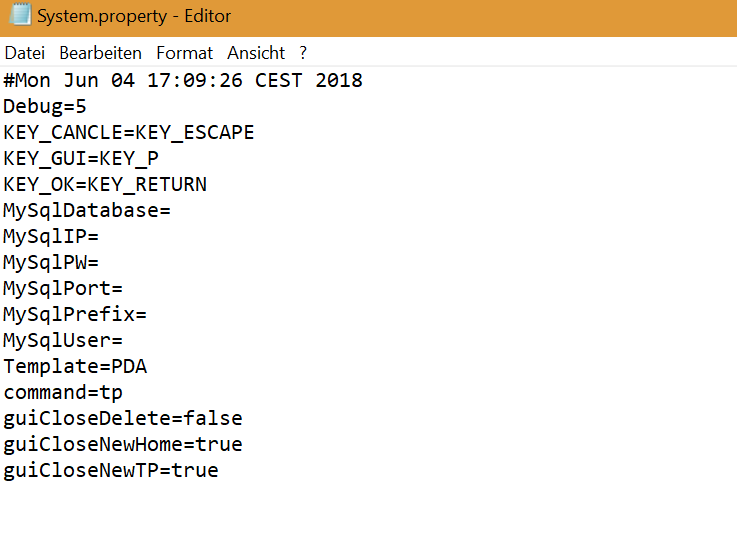Open the Datei menu
Image resolution: width=737 pixels, height=545 pixels.
point(25,53)
